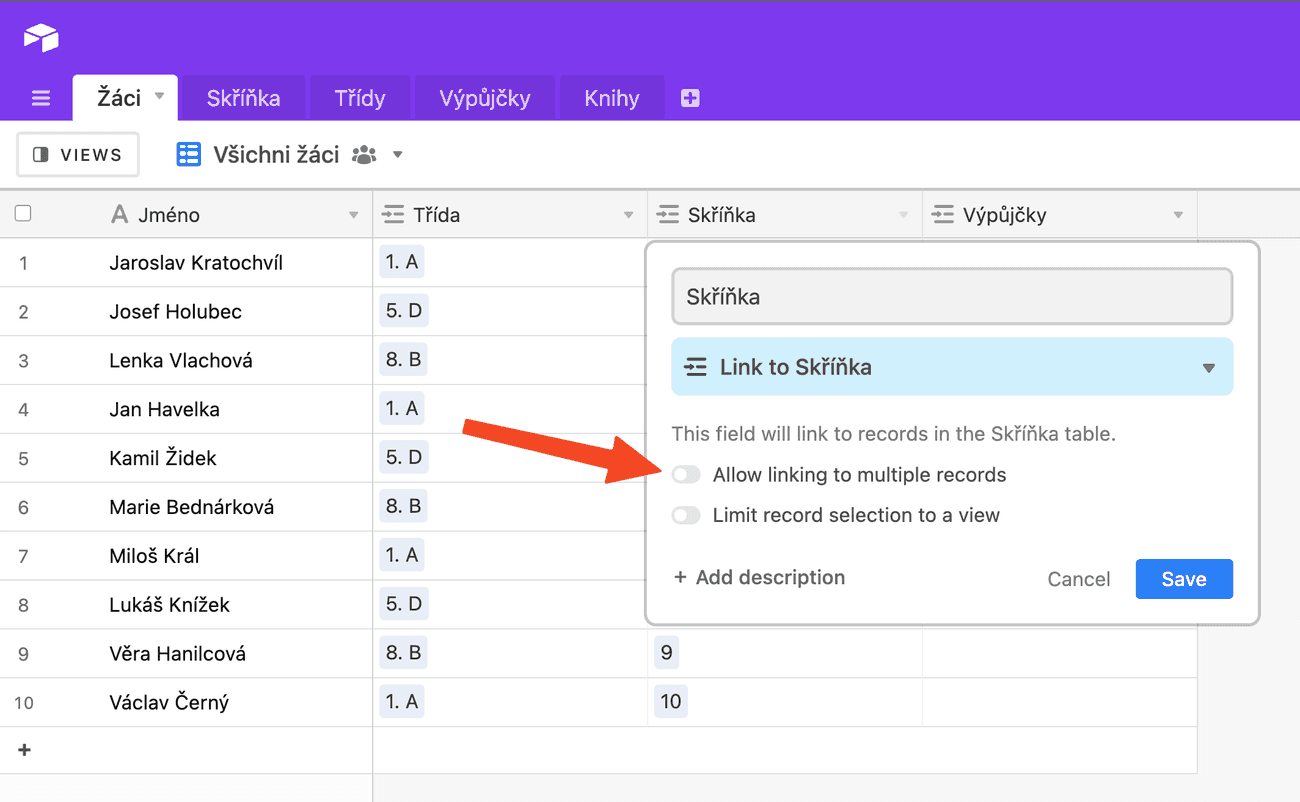1300x802 pixels.
Task: Click the collaborators people icon
Action: point(364,155)
